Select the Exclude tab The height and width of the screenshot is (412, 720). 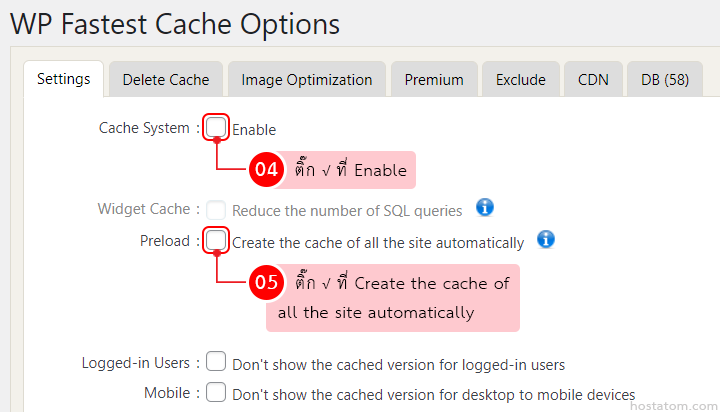tap(521, 80)
